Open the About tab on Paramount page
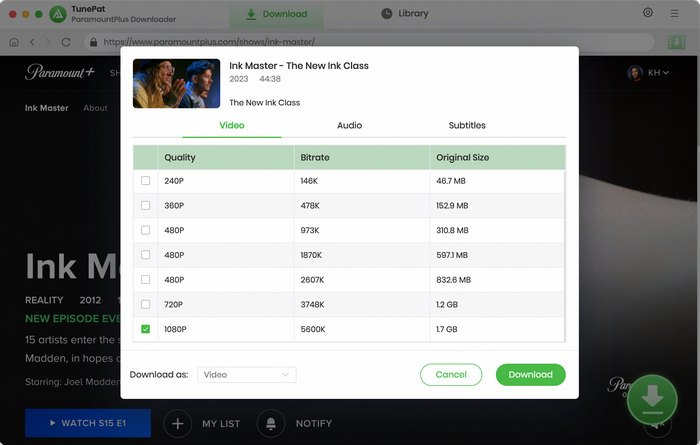This screenshot has height=445, width=700. (x=95, y=108)
